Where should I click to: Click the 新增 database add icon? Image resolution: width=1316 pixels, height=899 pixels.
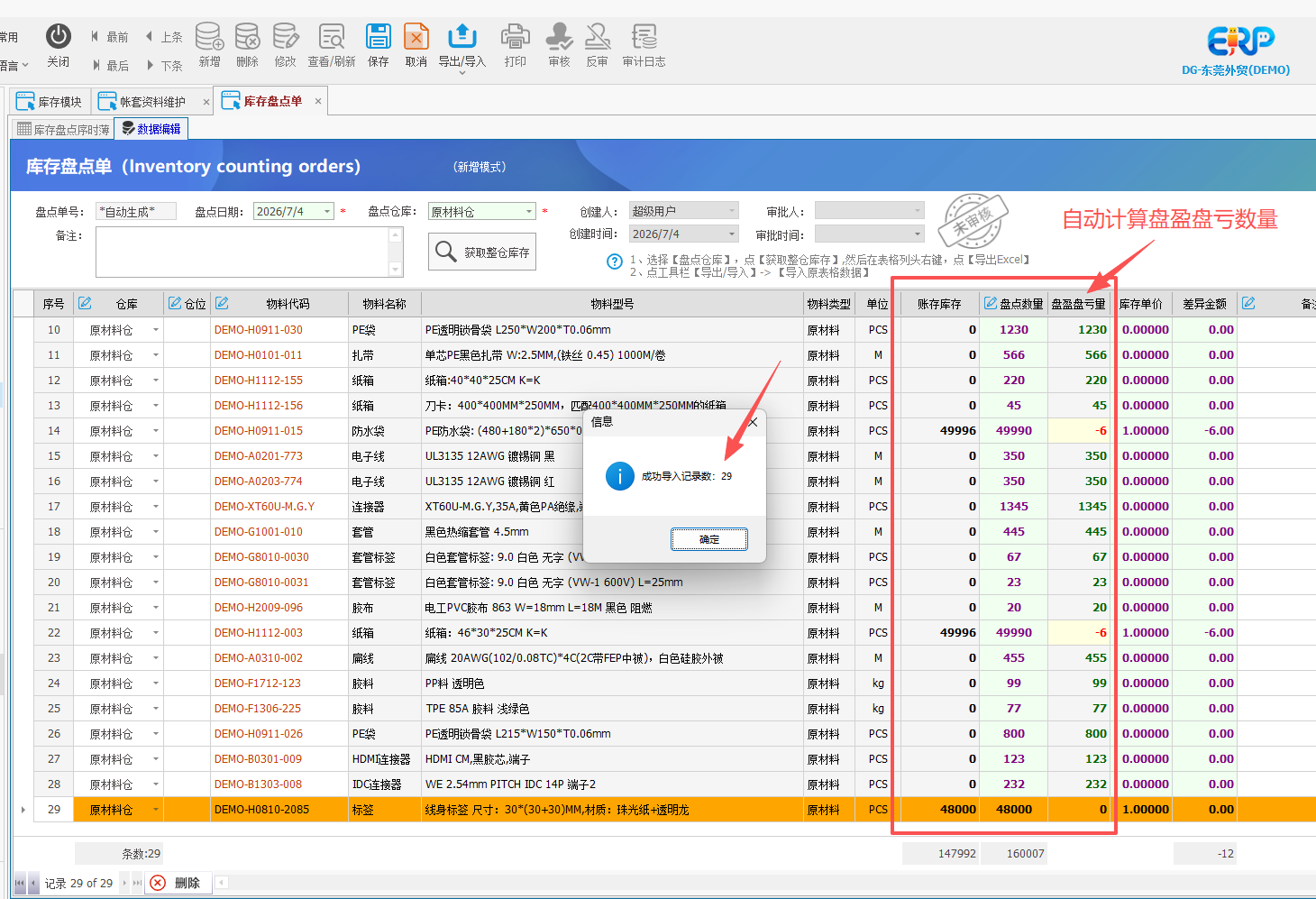point(209,36)
